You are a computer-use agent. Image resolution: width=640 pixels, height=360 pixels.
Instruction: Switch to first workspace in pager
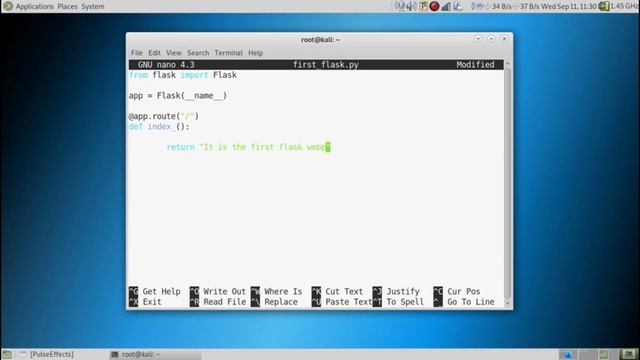pos(567,354)
